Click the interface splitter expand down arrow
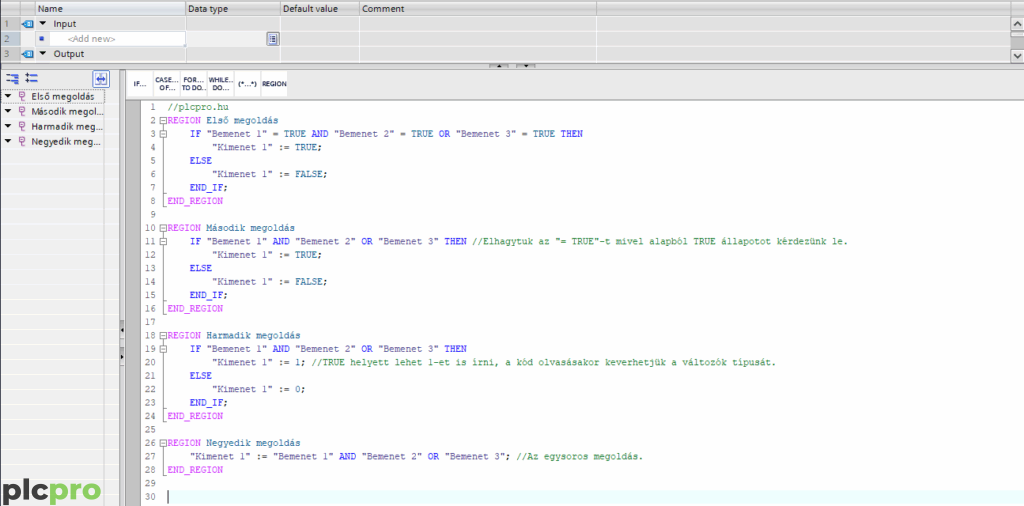Viewport: 1024px width, 506px height. (x=526, y=66)
